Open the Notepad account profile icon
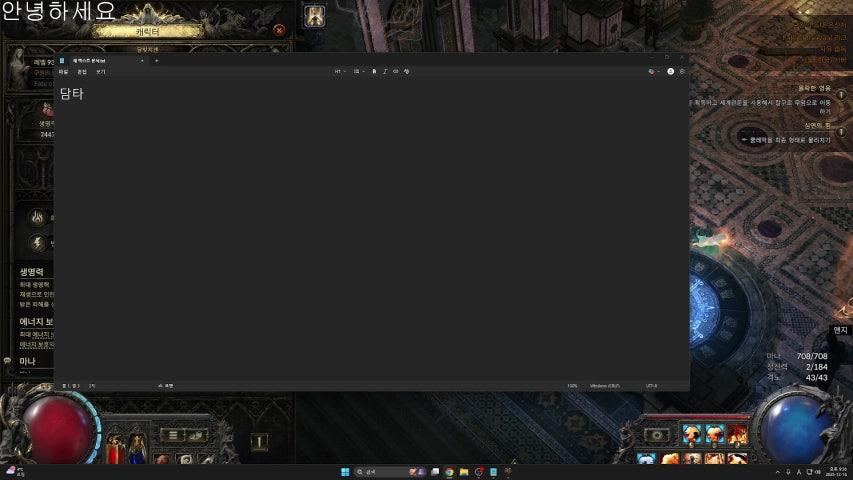This screenshot has width=853, height=480. coord(671,71)
